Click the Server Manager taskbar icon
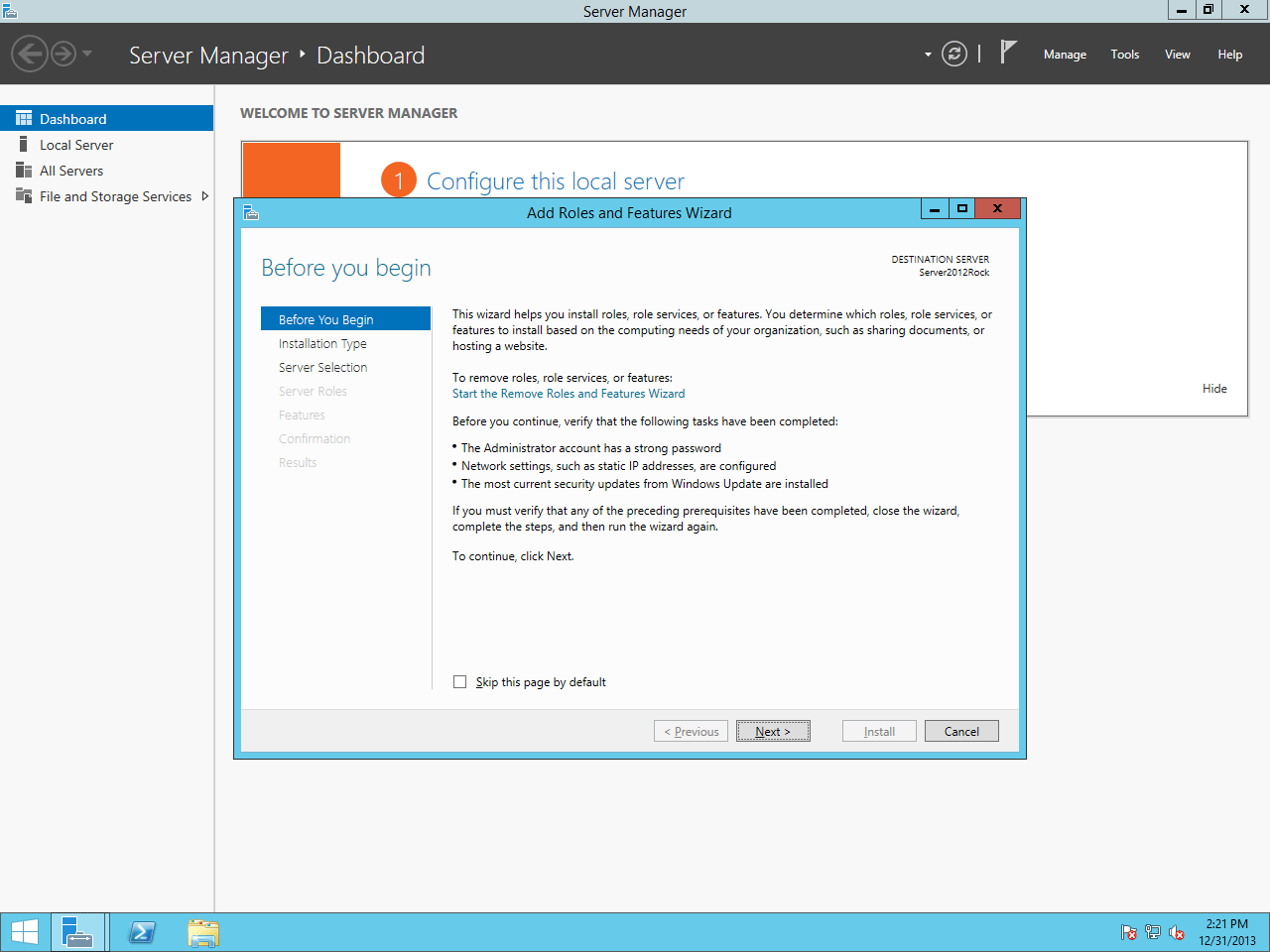Image resolution: width=1270 pixels, height=952 pixels. pyautogui.click(x=77, y=932)
